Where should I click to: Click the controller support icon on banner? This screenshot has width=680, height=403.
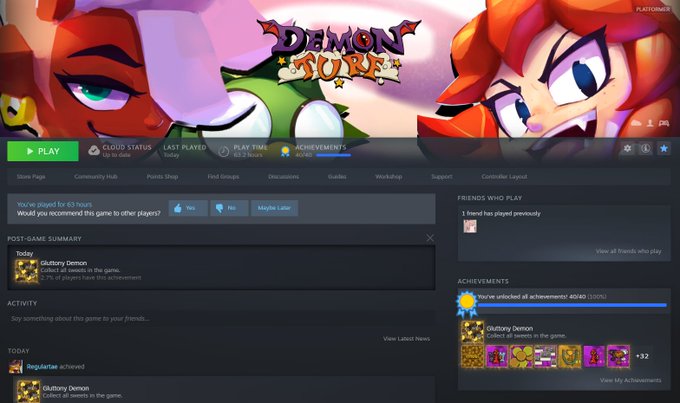pos(664,123)
